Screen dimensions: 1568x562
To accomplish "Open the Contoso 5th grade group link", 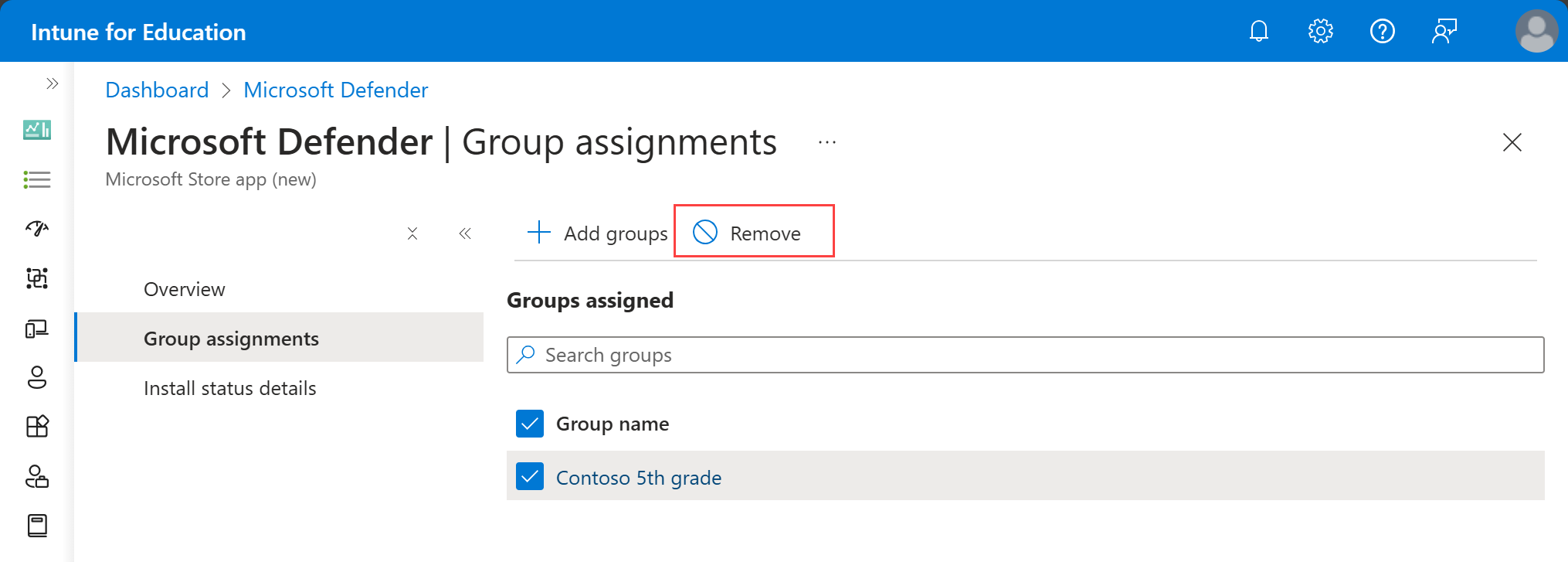I will coord(639,478).
